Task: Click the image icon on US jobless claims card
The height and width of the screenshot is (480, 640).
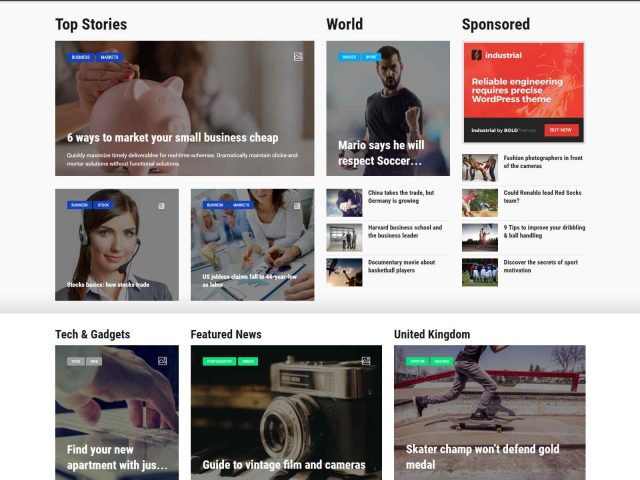Action: (297, 206)
